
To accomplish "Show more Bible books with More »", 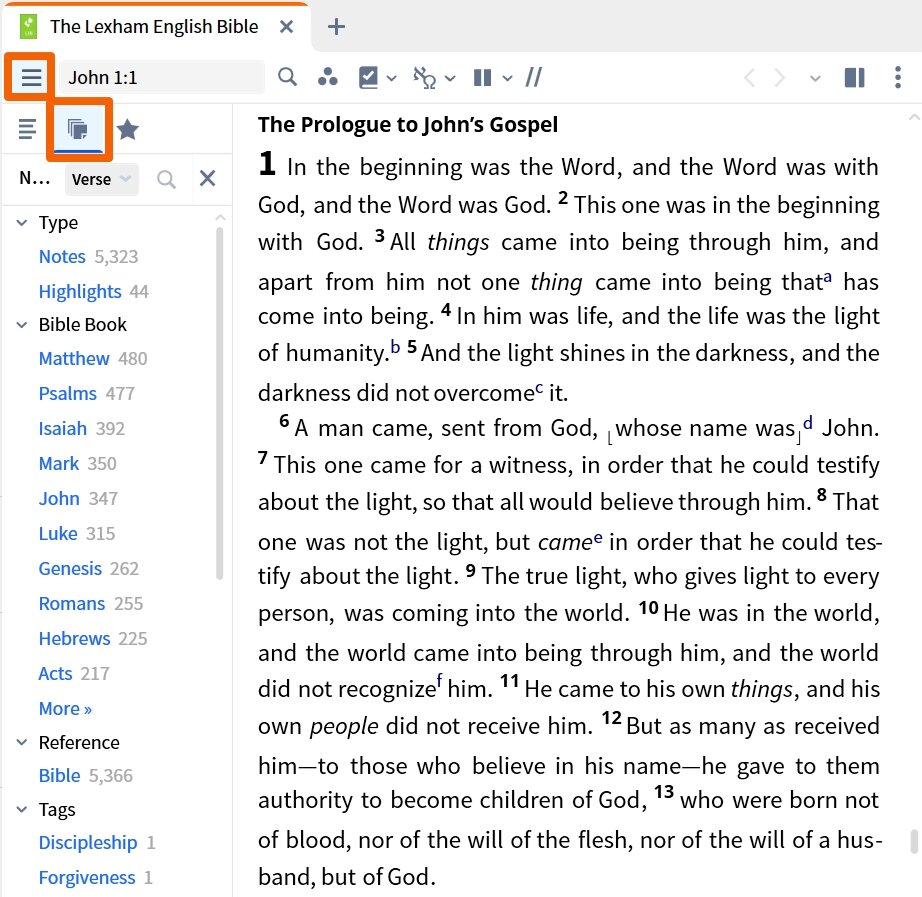I will 65,708.
